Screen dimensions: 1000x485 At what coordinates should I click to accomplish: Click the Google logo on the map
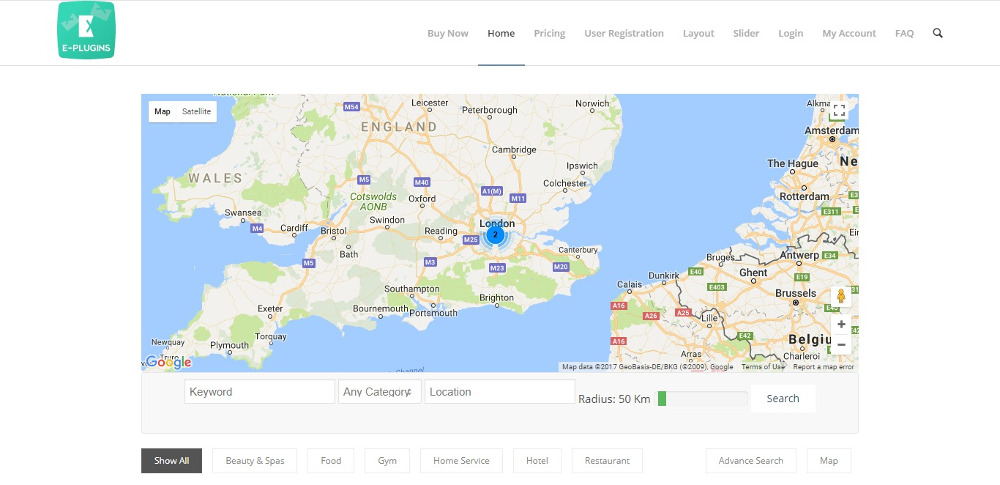click(168, 362)
